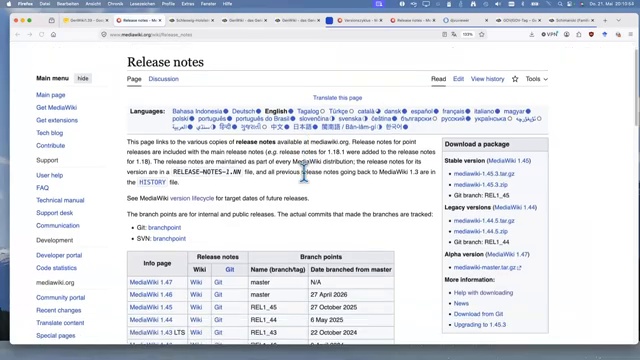Open the browser home page icon
The height and width of the screenshot is (360, 640).
53,35
